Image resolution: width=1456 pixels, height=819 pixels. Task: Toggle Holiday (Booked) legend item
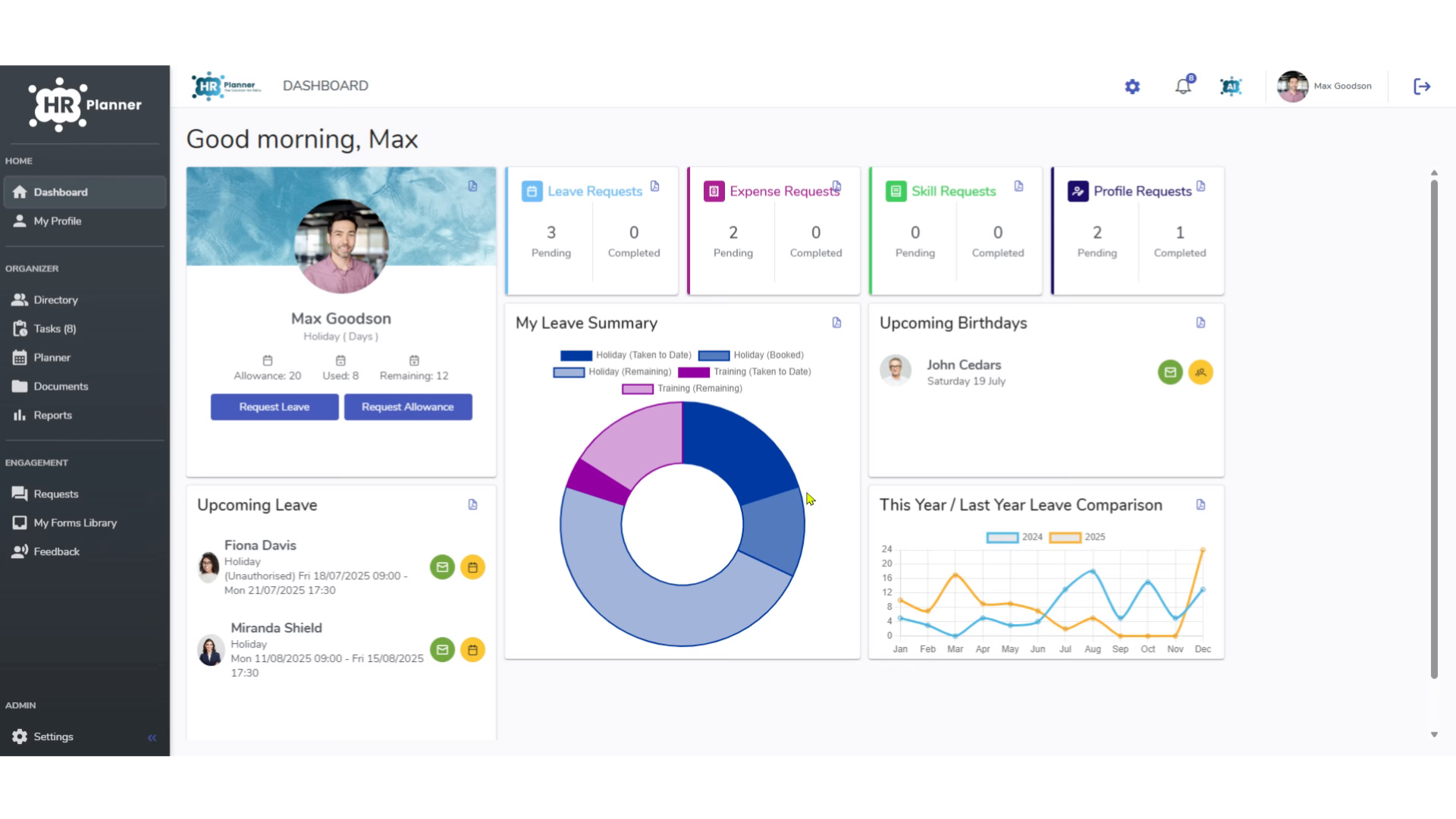pyautogui.click(x=751, y=355)
